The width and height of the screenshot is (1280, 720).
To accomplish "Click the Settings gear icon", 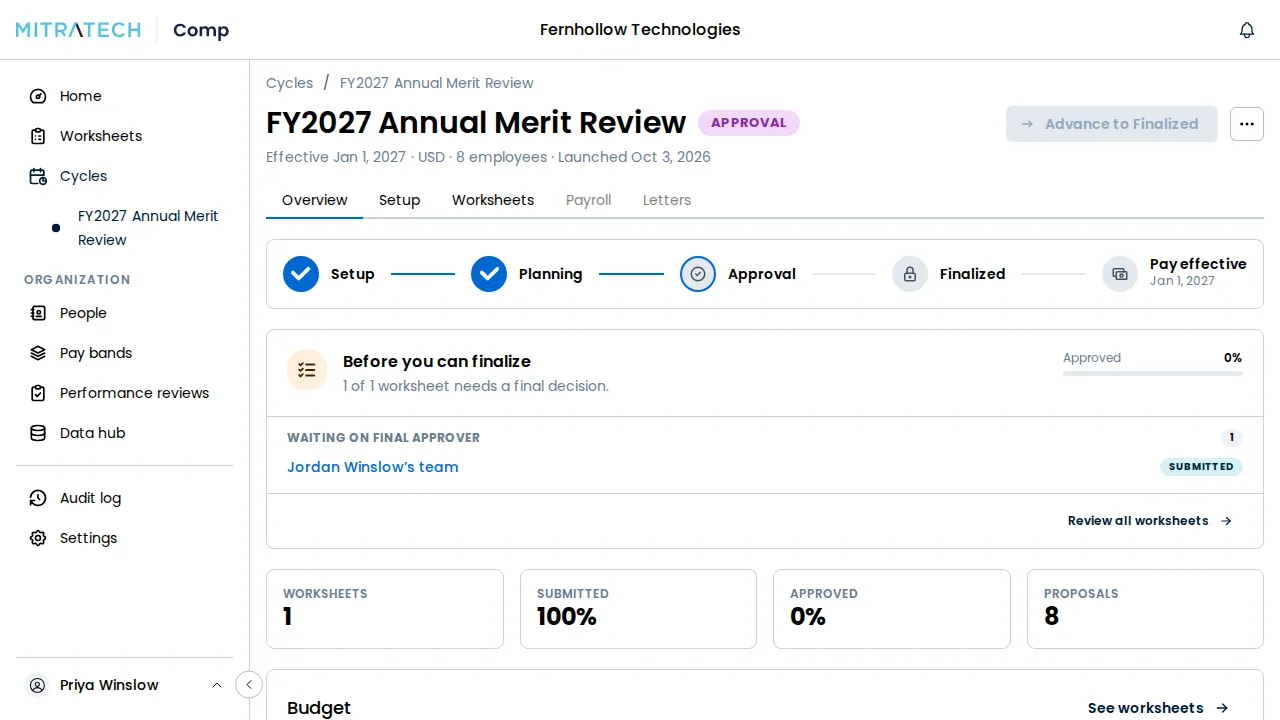I will [x=38, y=538].
